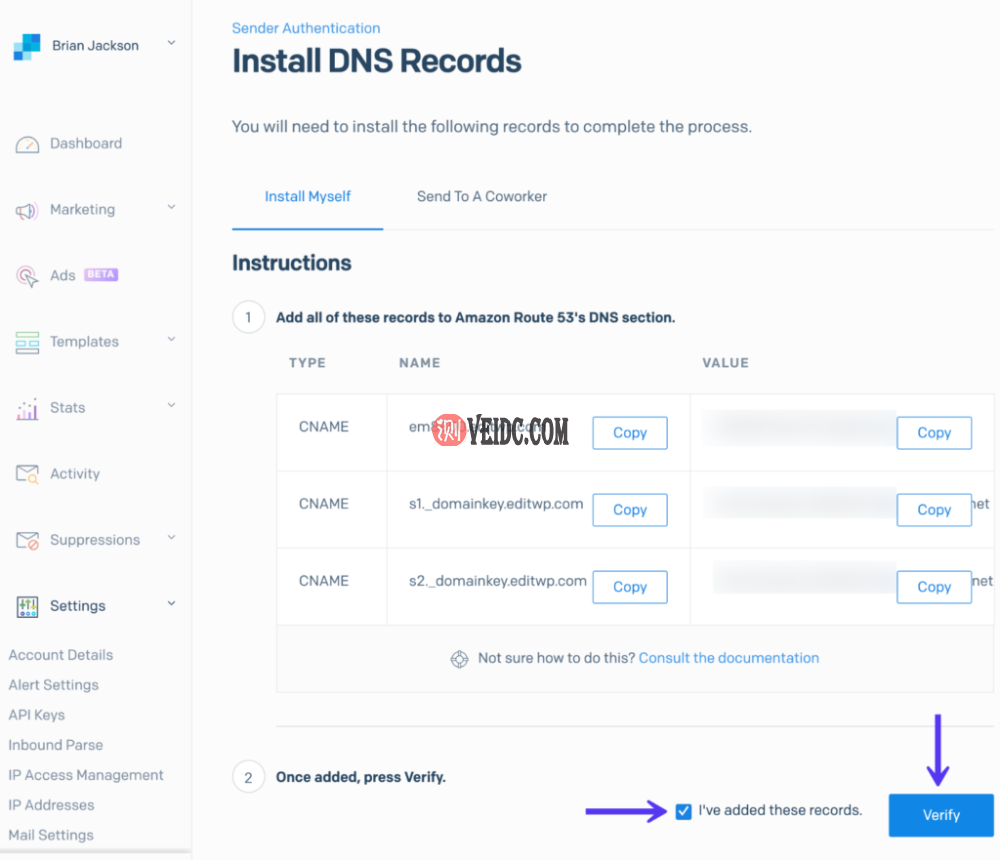Select the Activity envelope icon
The height and width of the screenshot is (860, 1000).
pos(27,474)
